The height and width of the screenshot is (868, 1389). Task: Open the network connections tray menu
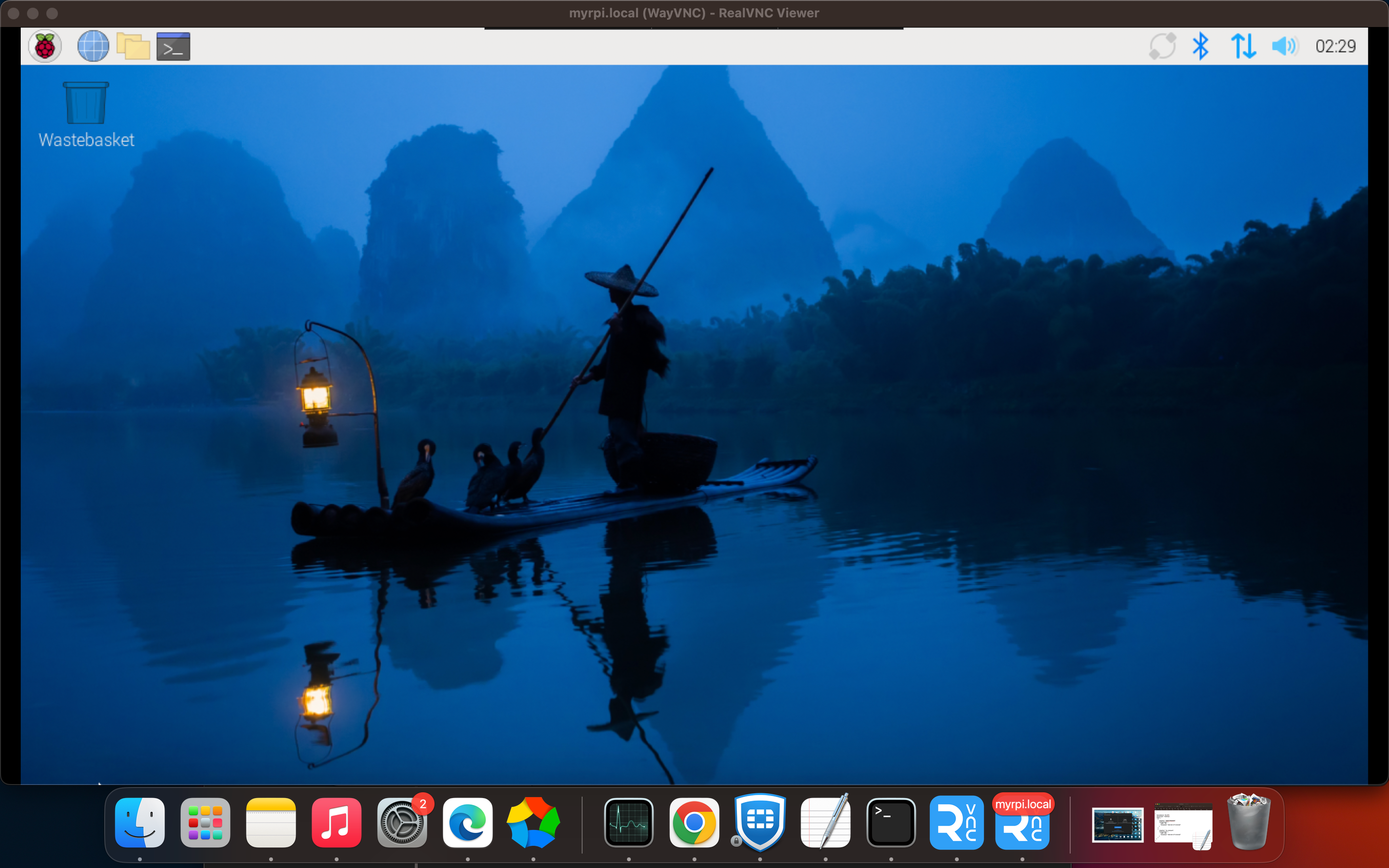coord(1243,46)
